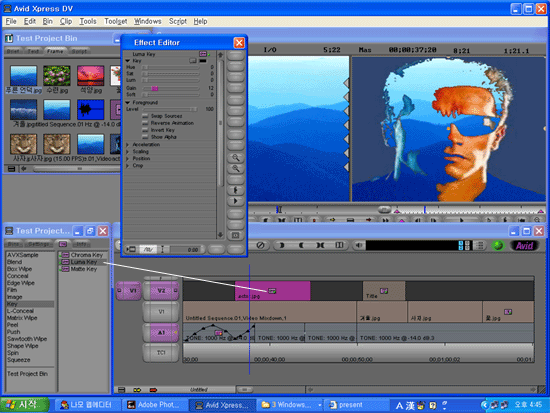
Task: Switch to Settings tab in project window
Action: 39,244
